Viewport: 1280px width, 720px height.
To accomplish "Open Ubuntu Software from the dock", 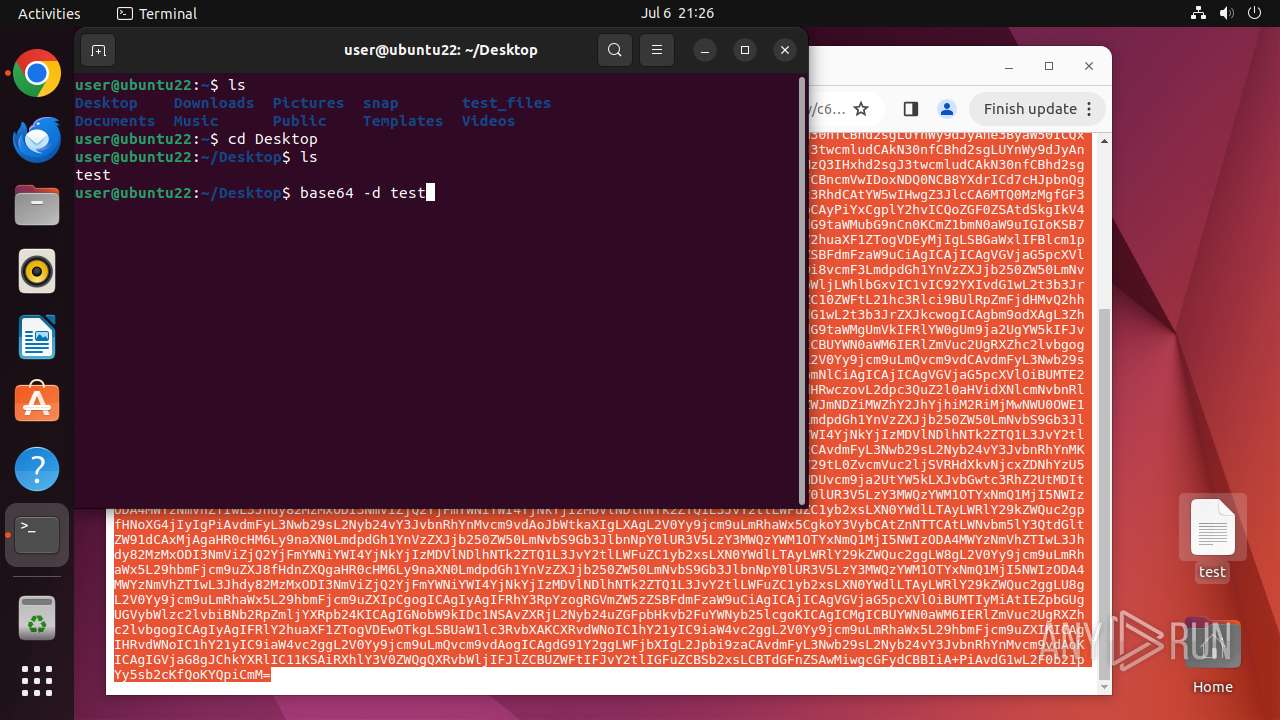I will (37, 403).
